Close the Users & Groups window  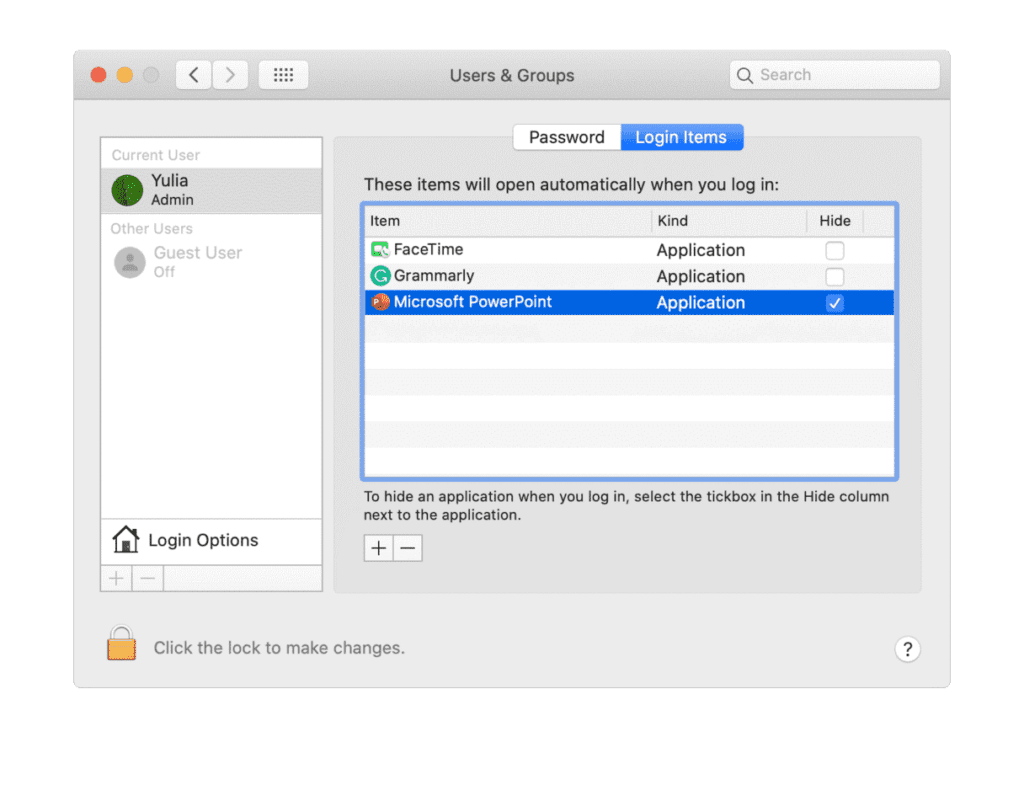pyautogui.click(x=99, y=75)
